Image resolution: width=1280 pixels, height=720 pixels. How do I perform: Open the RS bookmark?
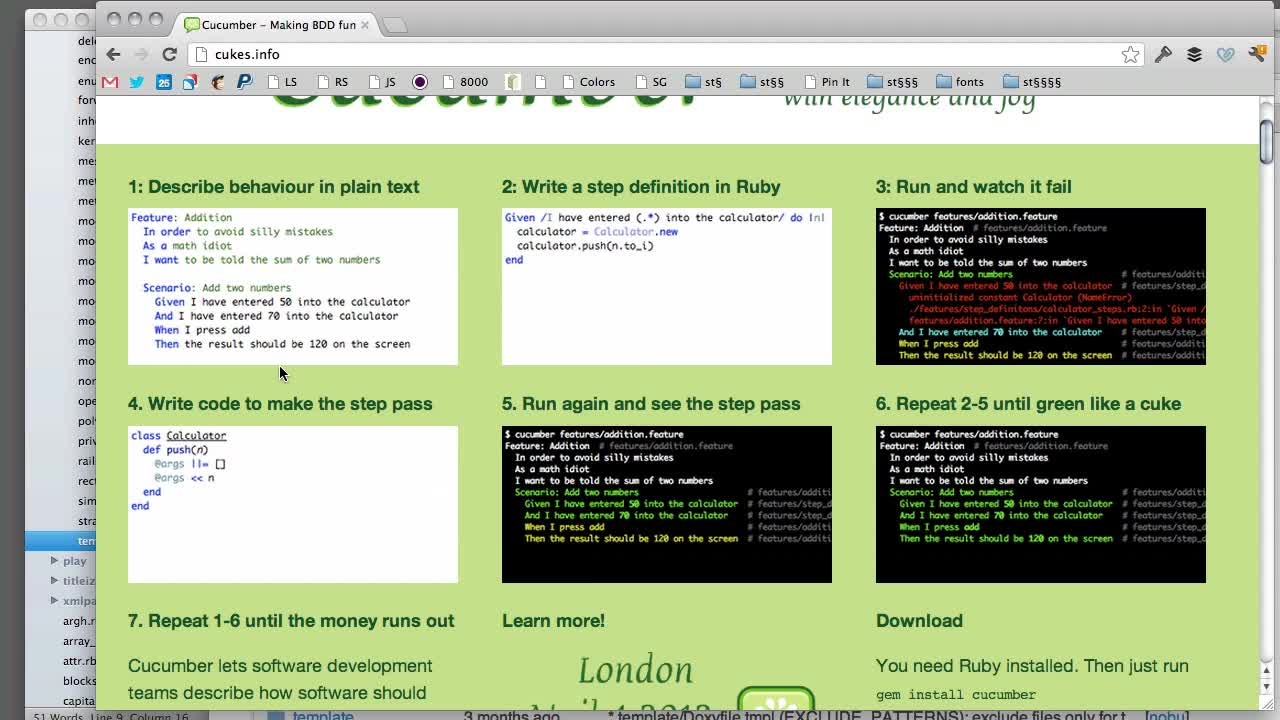pos(332,82)
